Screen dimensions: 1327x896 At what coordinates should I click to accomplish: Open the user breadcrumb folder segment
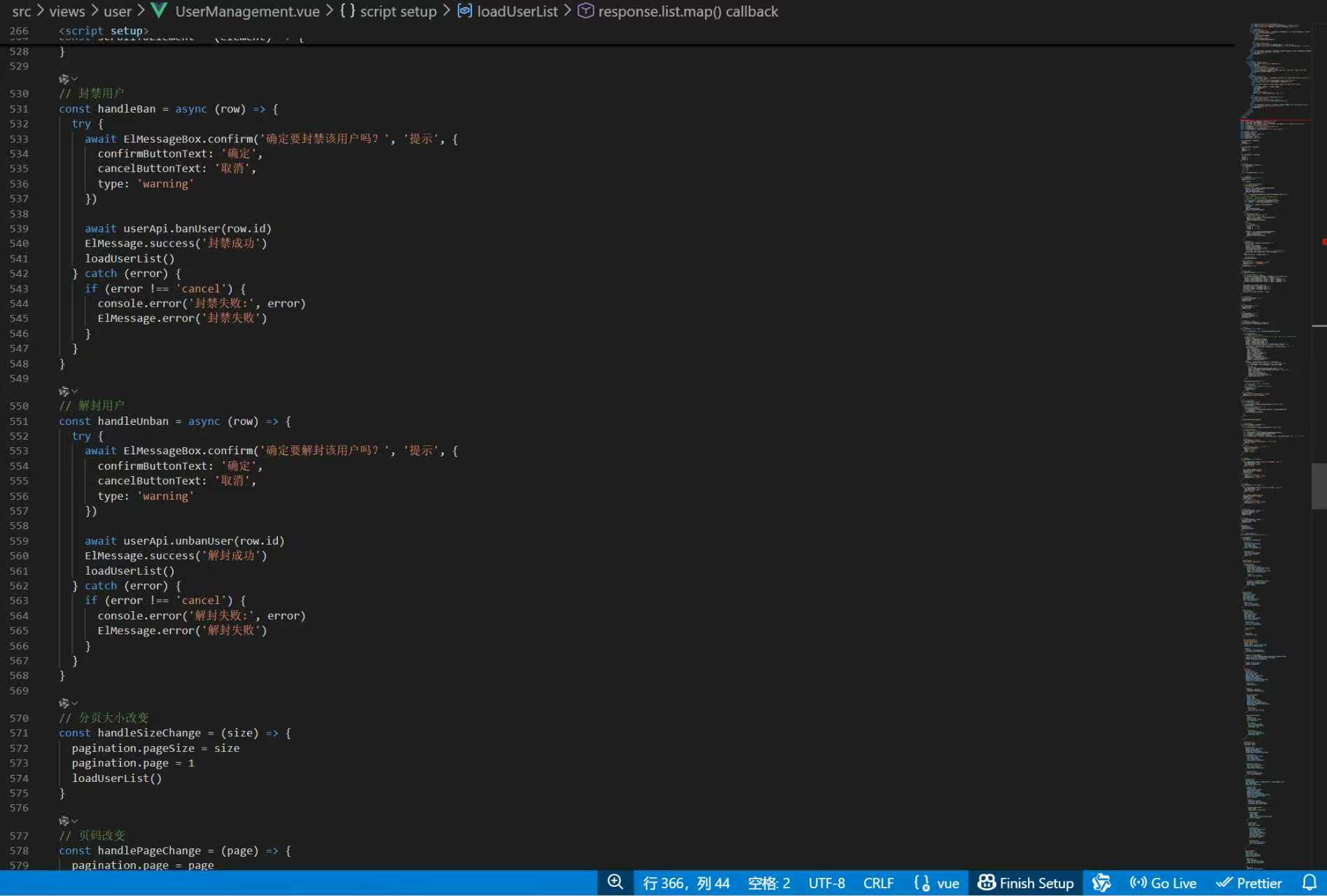pos(118,11)
